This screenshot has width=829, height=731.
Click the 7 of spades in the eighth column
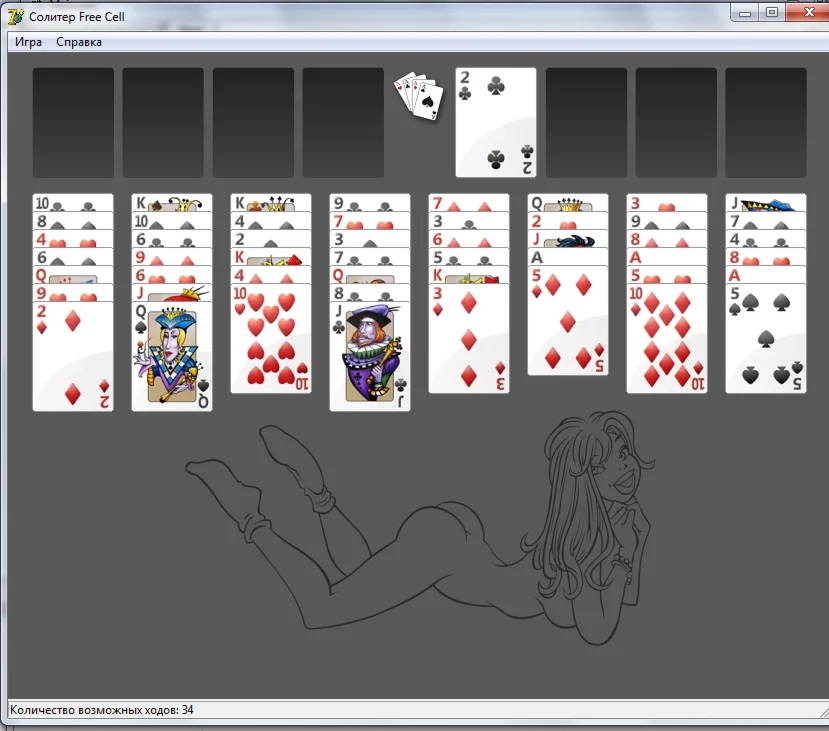pyautogui.click(x=766, y=221)
